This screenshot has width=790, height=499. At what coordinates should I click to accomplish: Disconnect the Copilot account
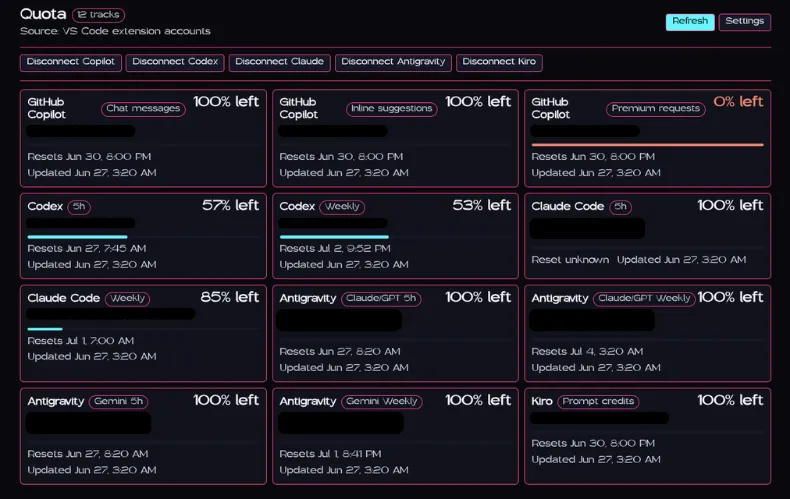[71, 63]
